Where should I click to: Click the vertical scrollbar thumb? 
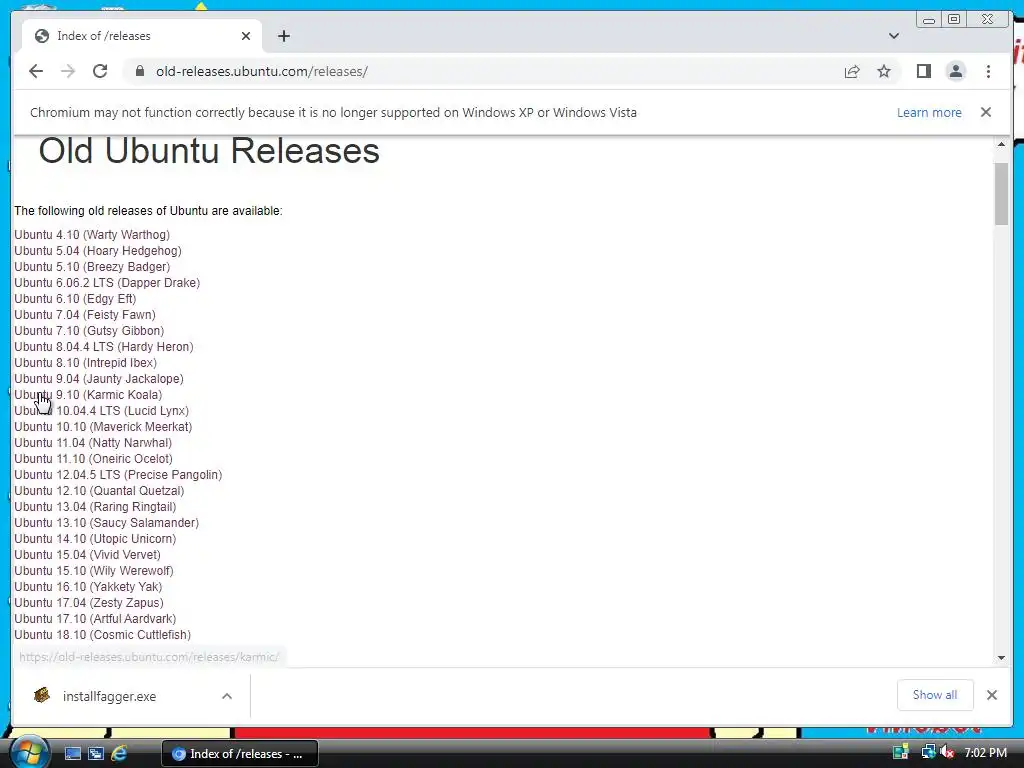click(x=1001, y=194)
